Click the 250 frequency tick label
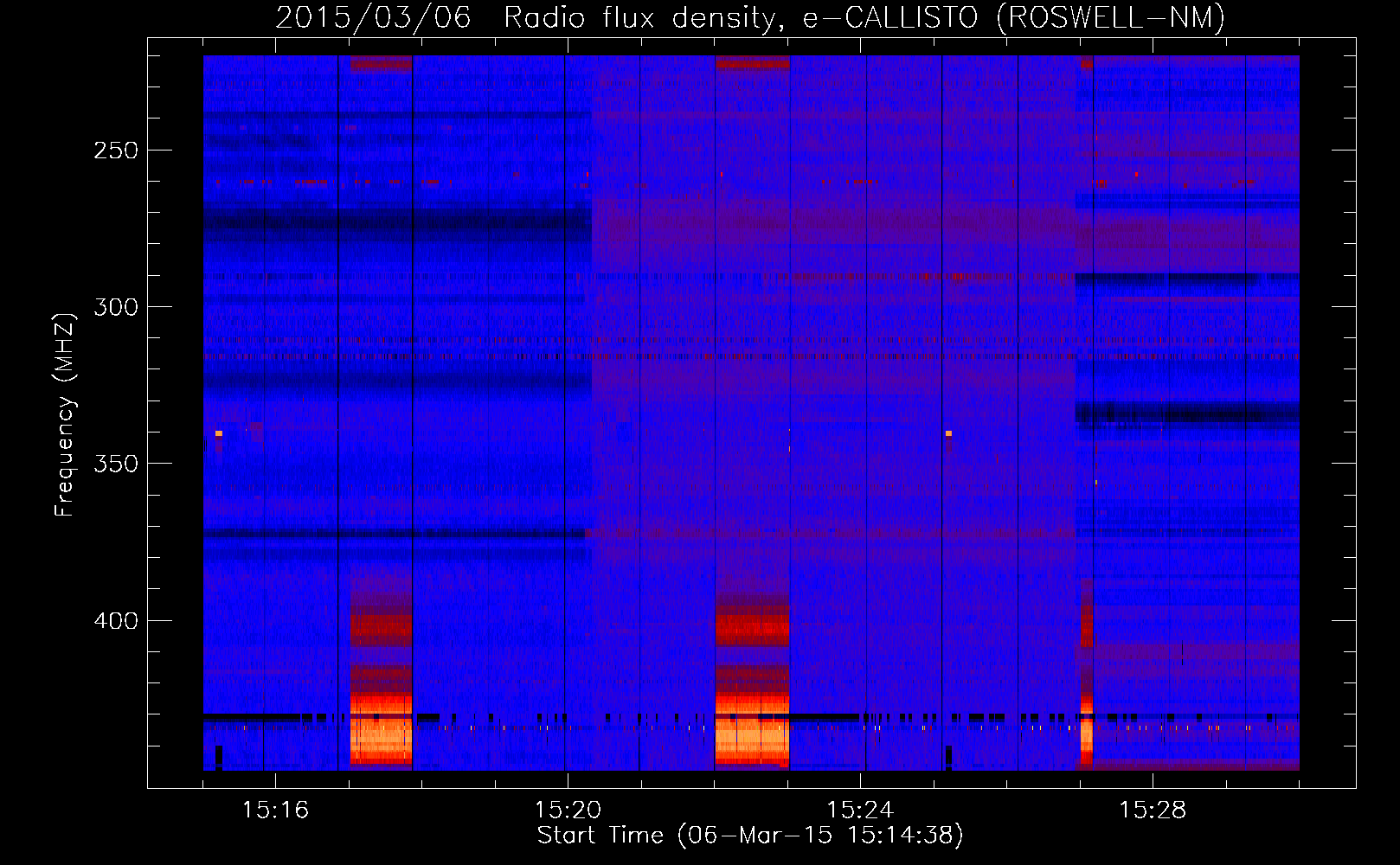 click(x=115, y=151)
